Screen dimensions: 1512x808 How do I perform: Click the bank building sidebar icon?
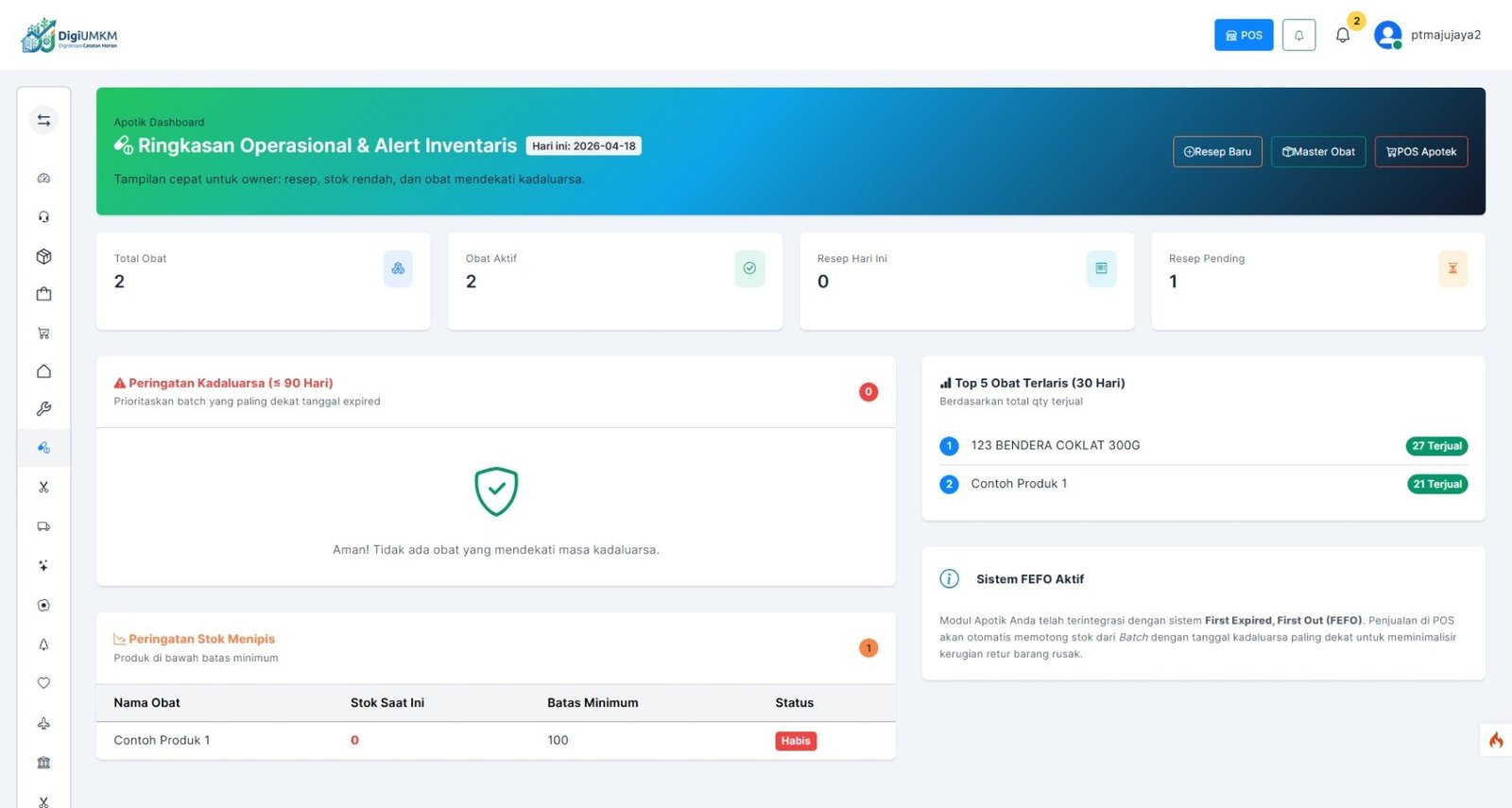point(43,763)
